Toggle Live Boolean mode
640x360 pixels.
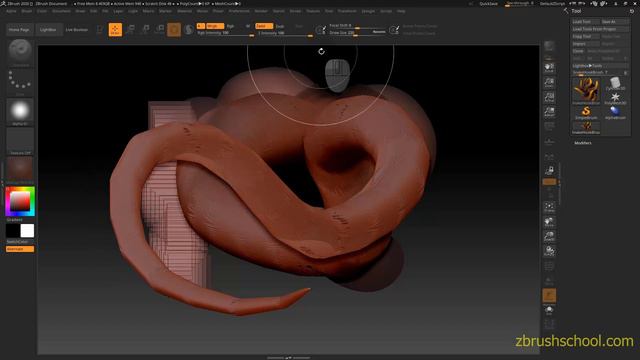point(77,29)
